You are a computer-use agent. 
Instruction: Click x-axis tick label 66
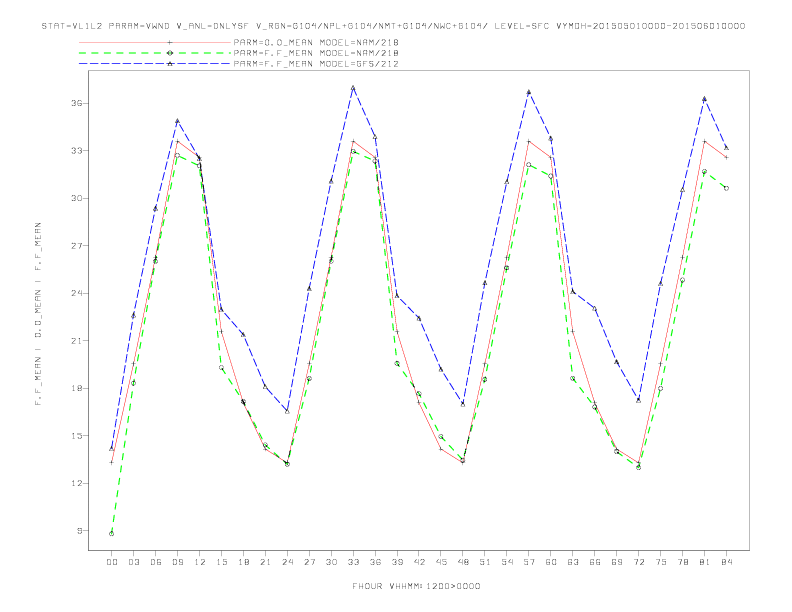tap(595, 562)
